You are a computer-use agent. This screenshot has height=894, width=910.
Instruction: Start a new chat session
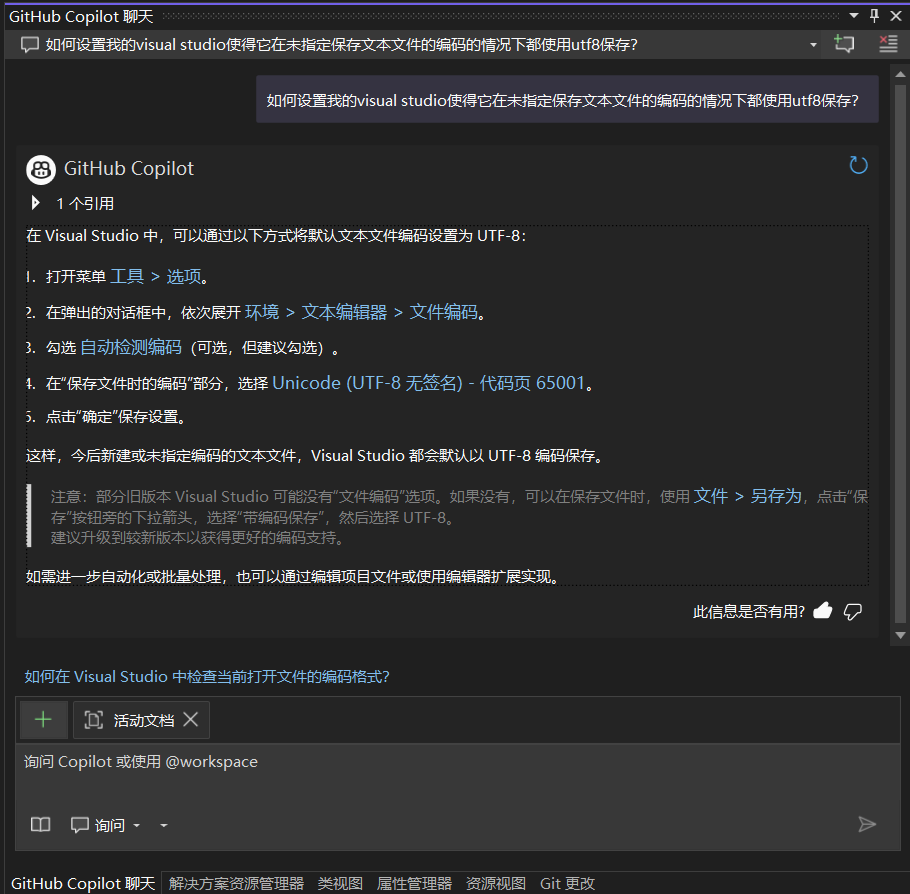[845, 44]
